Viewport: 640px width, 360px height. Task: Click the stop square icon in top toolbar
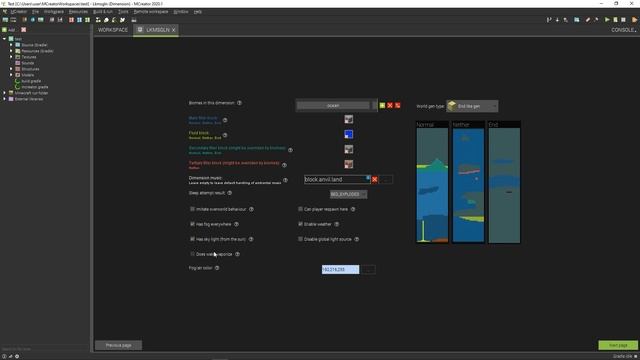coord(623,20)
